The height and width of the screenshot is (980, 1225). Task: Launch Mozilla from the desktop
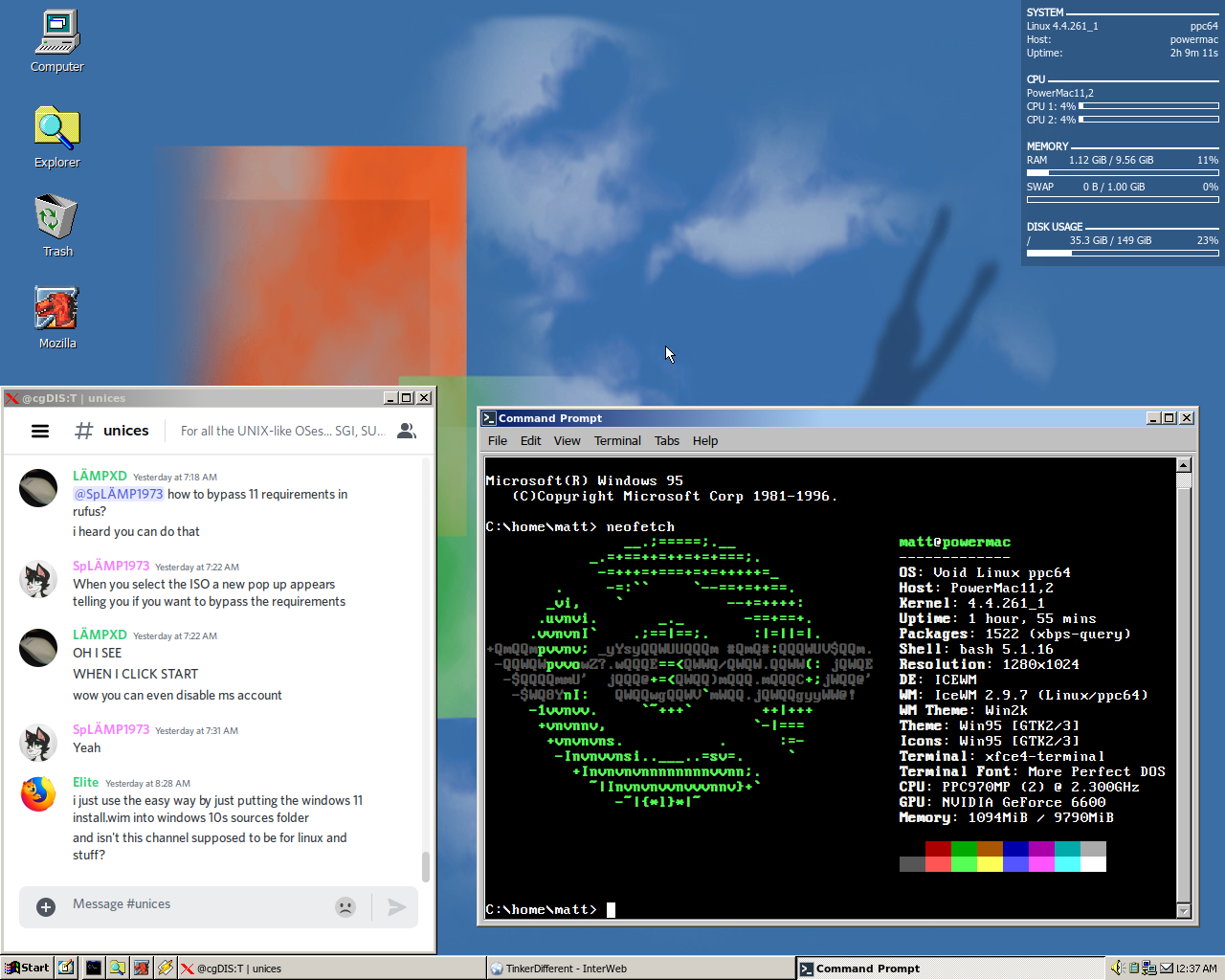(x=56, y=318)
